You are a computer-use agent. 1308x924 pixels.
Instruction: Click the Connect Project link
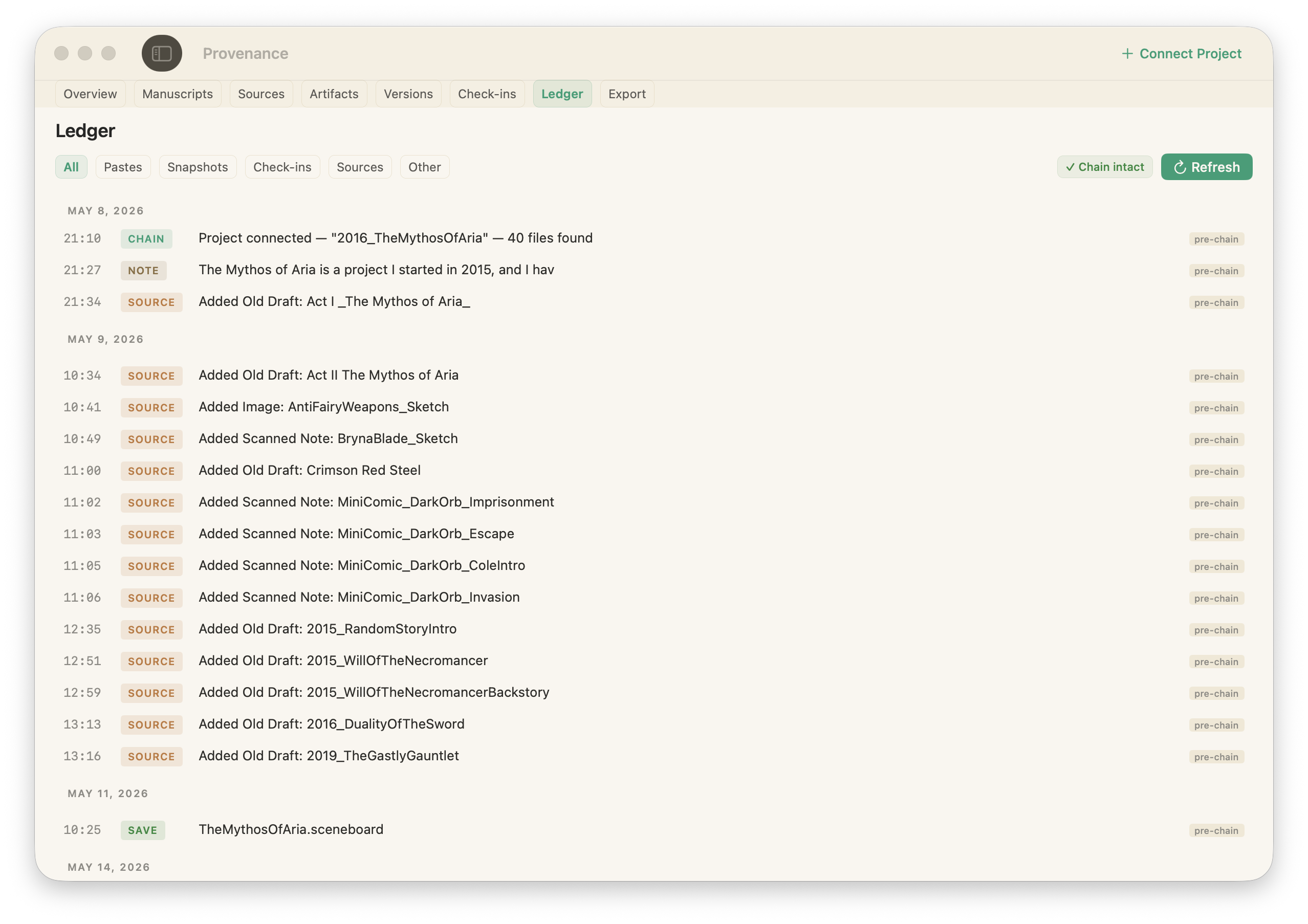1181,54
